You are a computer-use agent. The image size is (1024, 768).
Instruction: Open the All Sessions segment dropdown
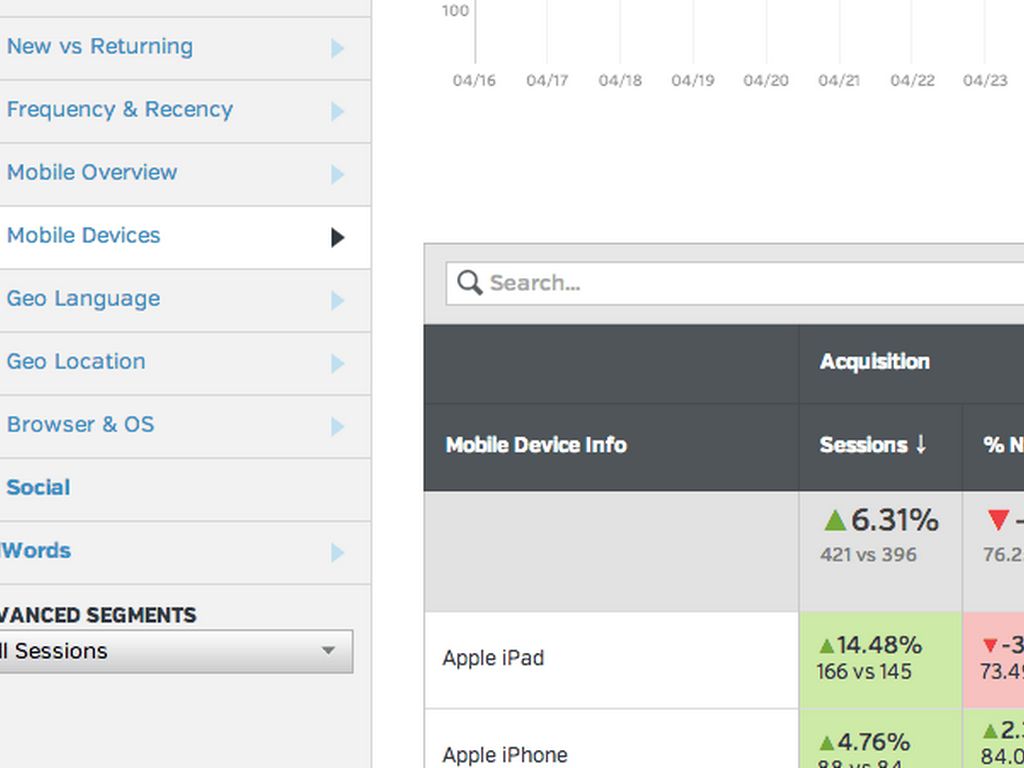175,651
